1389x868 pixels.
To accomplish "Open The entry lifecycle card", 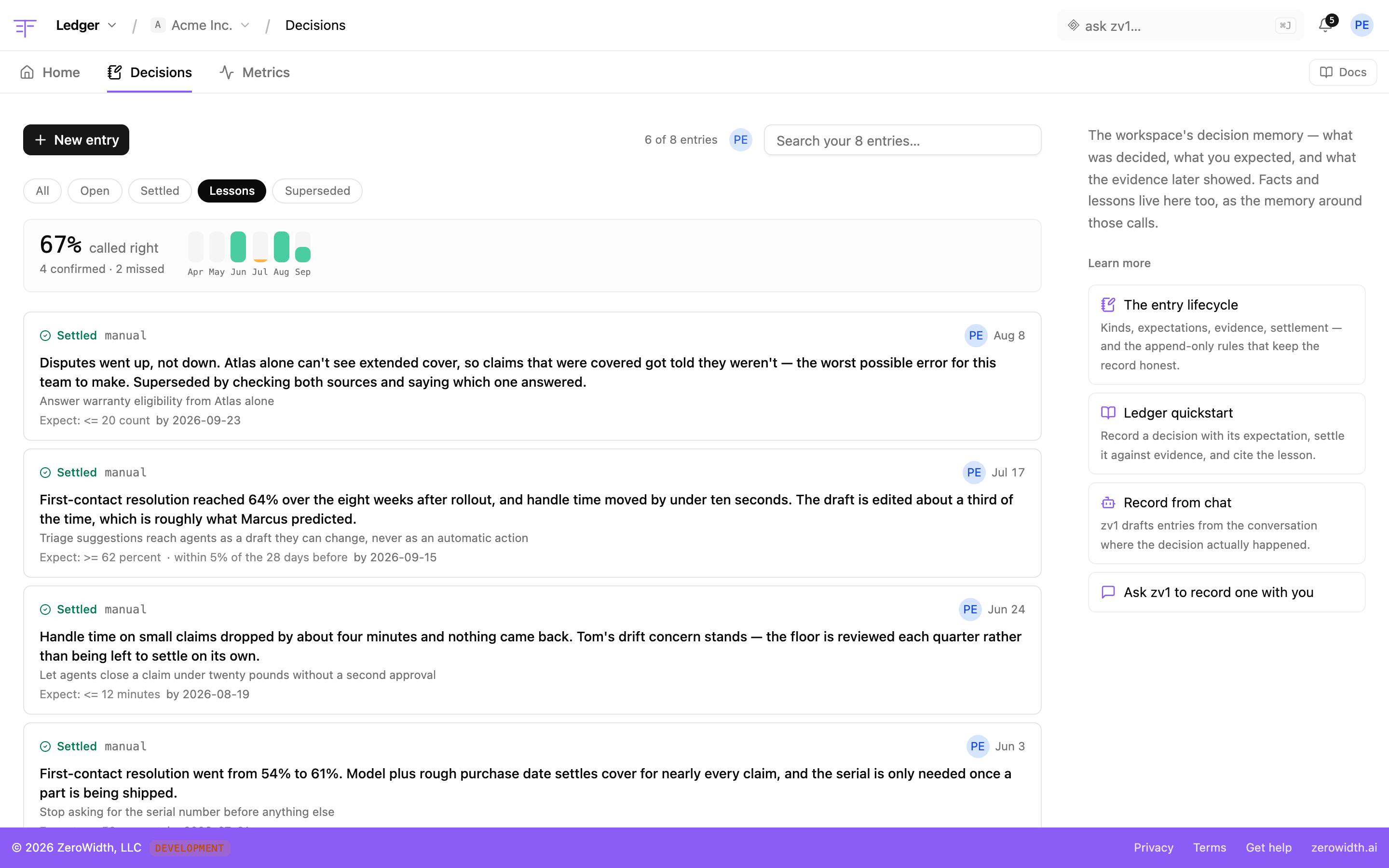I will click(1226, 335).
